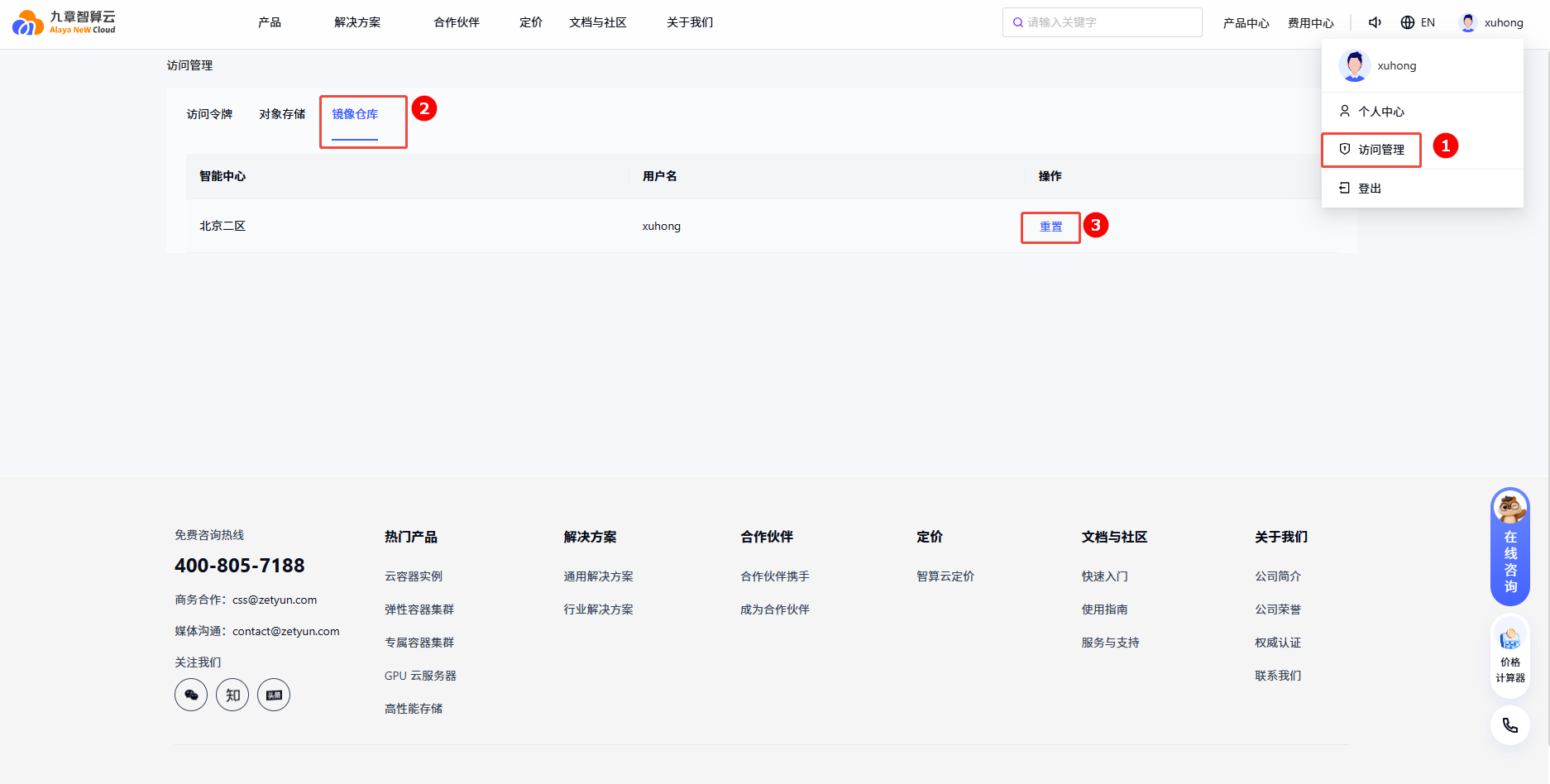
Task: Open the xuhong user account dropdown
Action: tap(1491, 22)
